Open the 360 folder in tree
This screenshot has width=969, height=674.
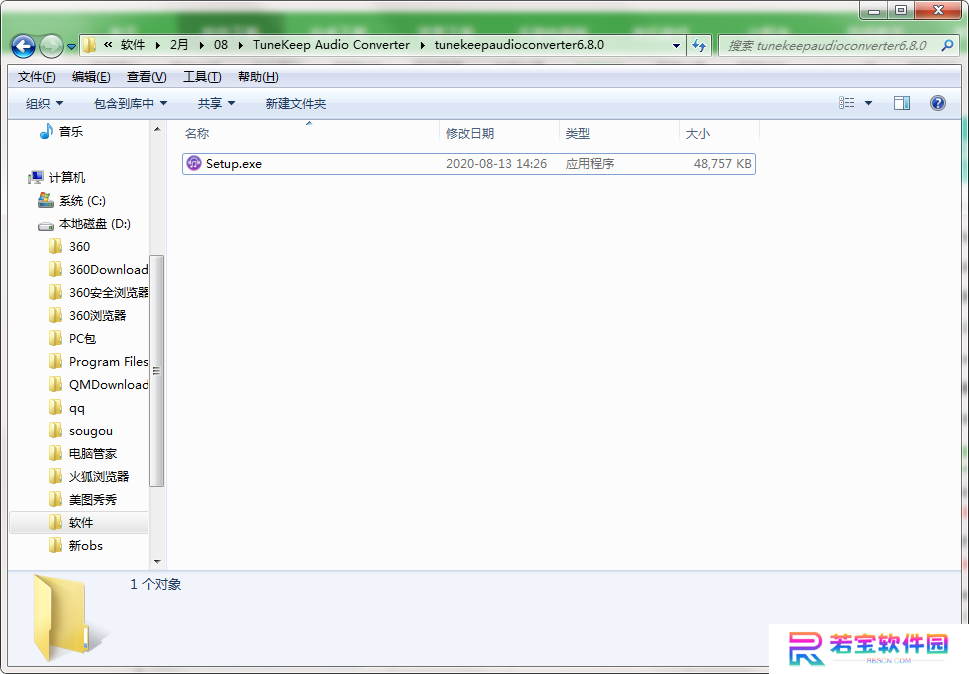tap(79, 246)
